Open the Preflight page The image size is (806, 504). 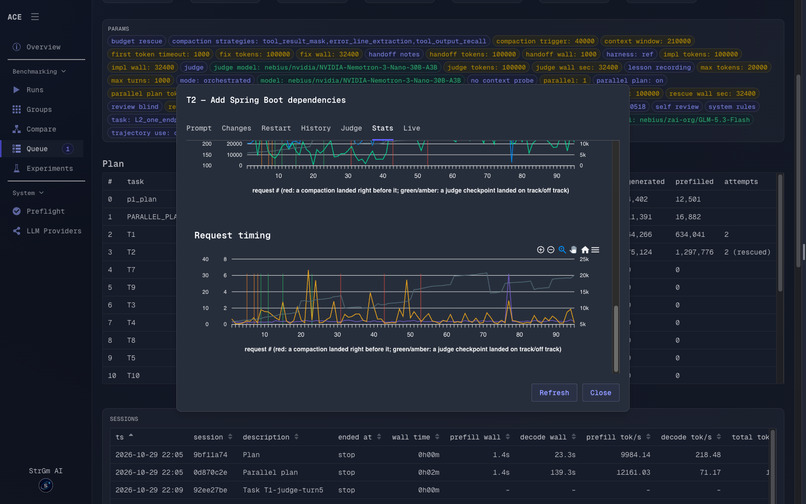click(46, 211)
